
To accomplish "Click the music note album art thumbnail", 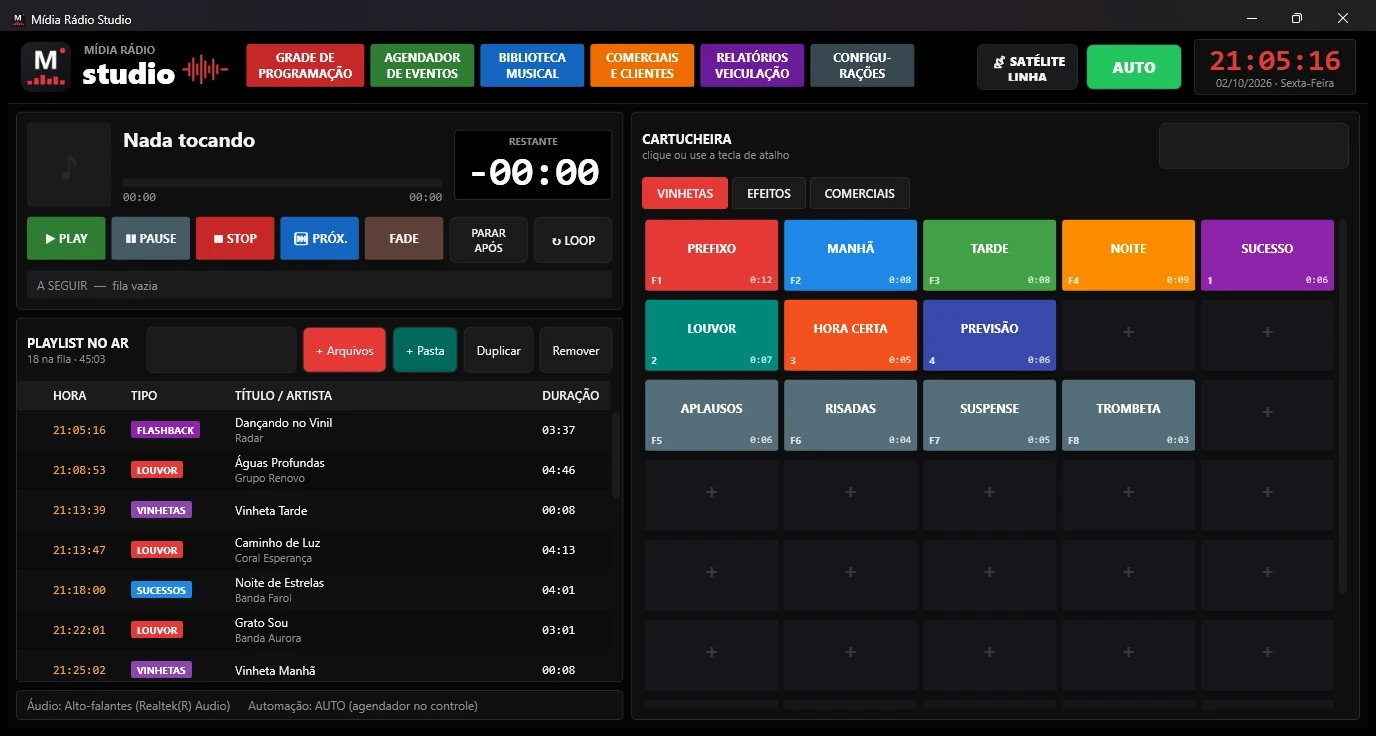I will click(69, 165).
